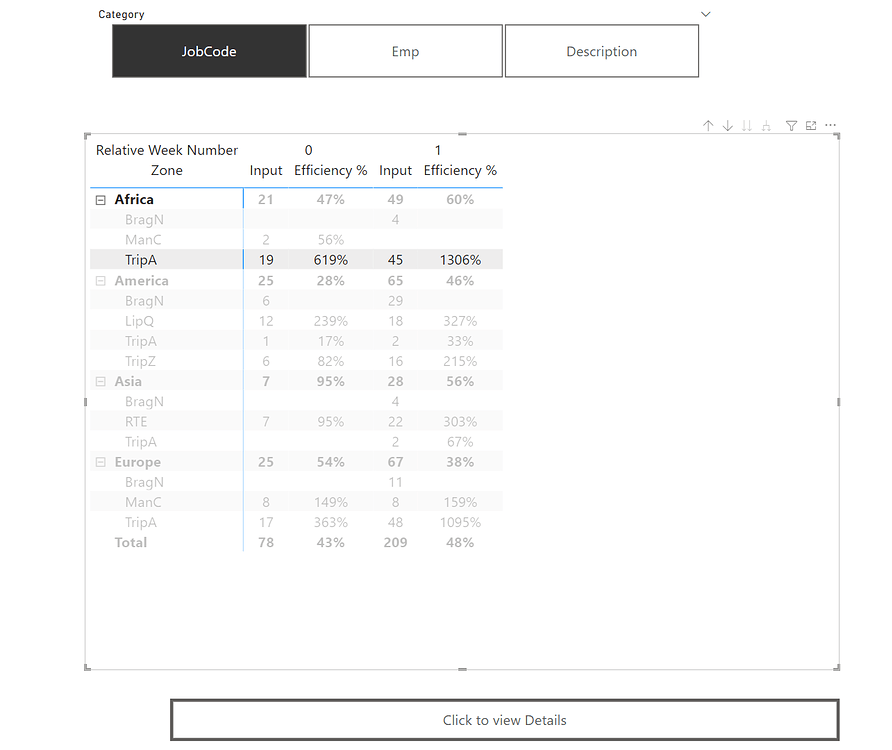
Task: Select the Relative Week Number column header
Action: point(167,149)
